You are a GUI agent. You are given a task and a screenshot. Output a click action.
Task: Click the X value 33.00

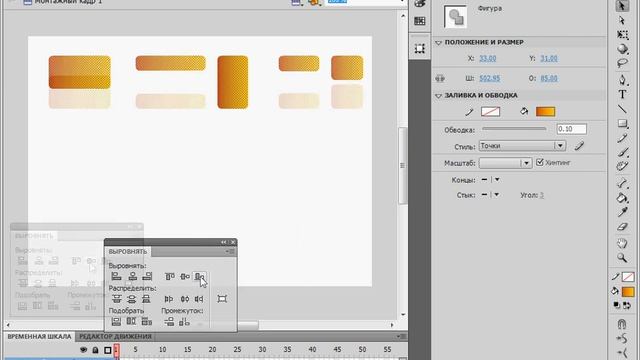(x=488, y=58)
